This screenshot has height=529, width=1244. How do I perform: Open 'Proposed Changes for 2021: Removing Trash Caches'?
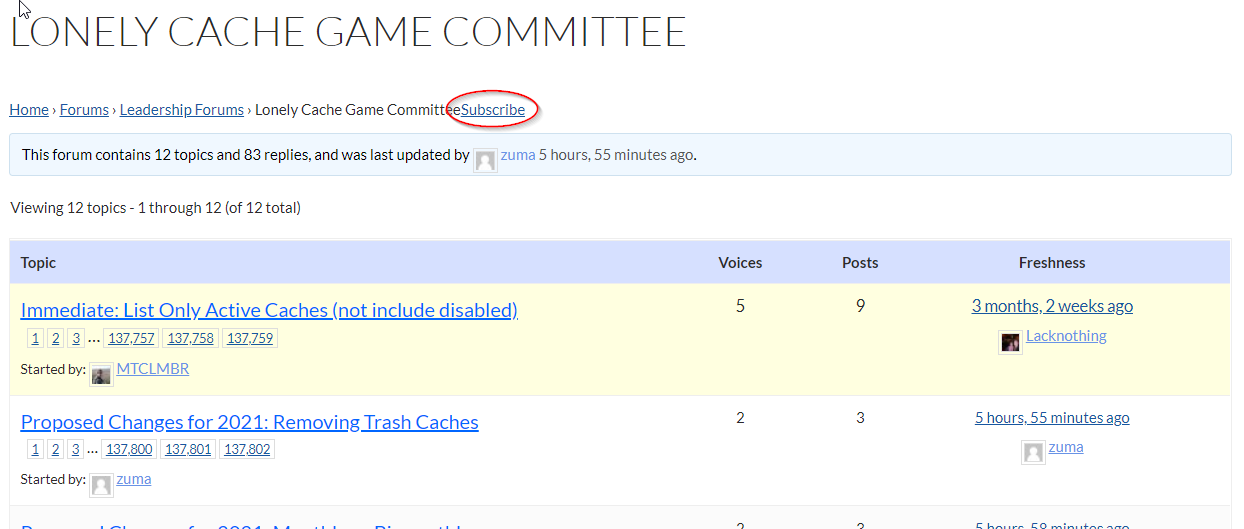pos(249,422)
